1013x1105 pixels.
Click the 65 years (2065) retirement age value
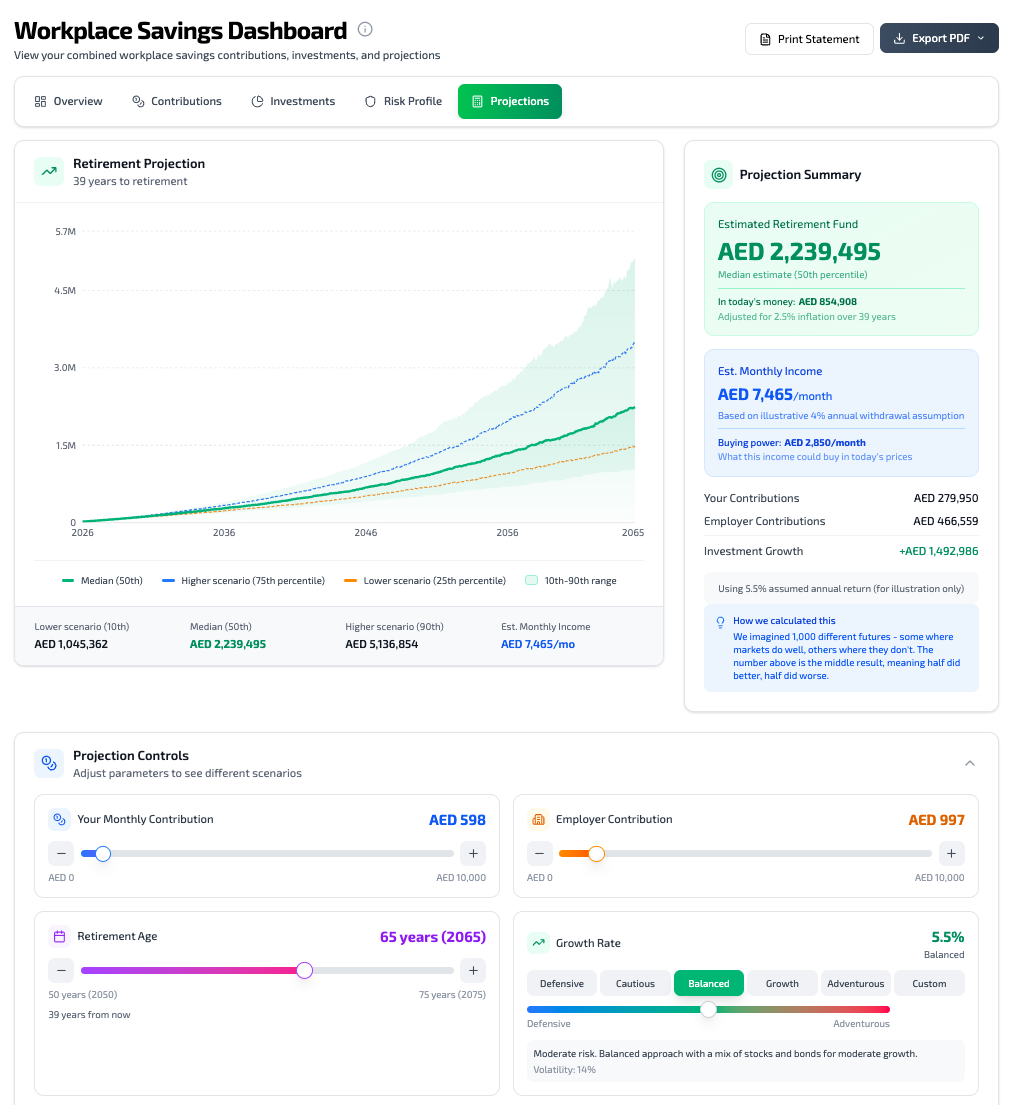pyautogui.click(x=433, y=937)
